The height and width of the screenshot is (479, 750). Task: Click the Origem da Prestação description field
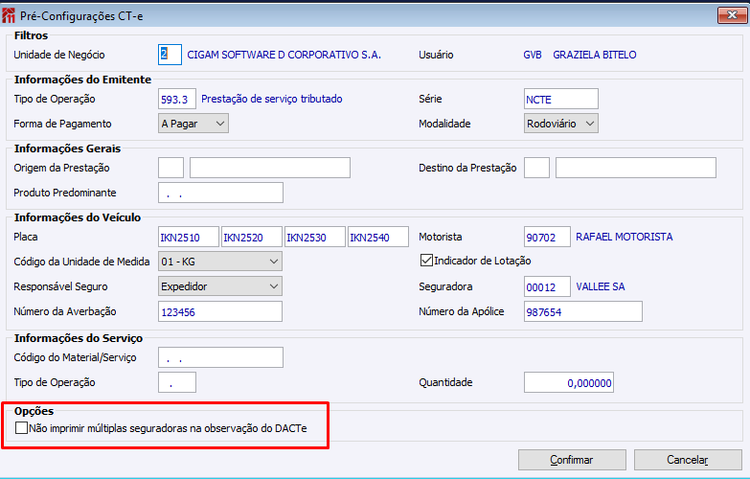[x=270, y=167]
